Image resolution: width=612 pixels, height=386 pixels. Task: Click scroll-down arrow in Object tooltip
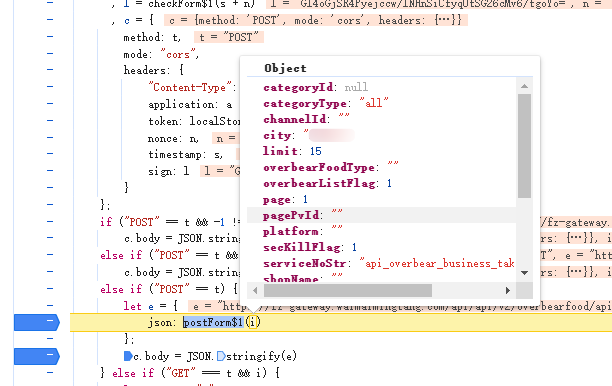[x=524, y=273]
